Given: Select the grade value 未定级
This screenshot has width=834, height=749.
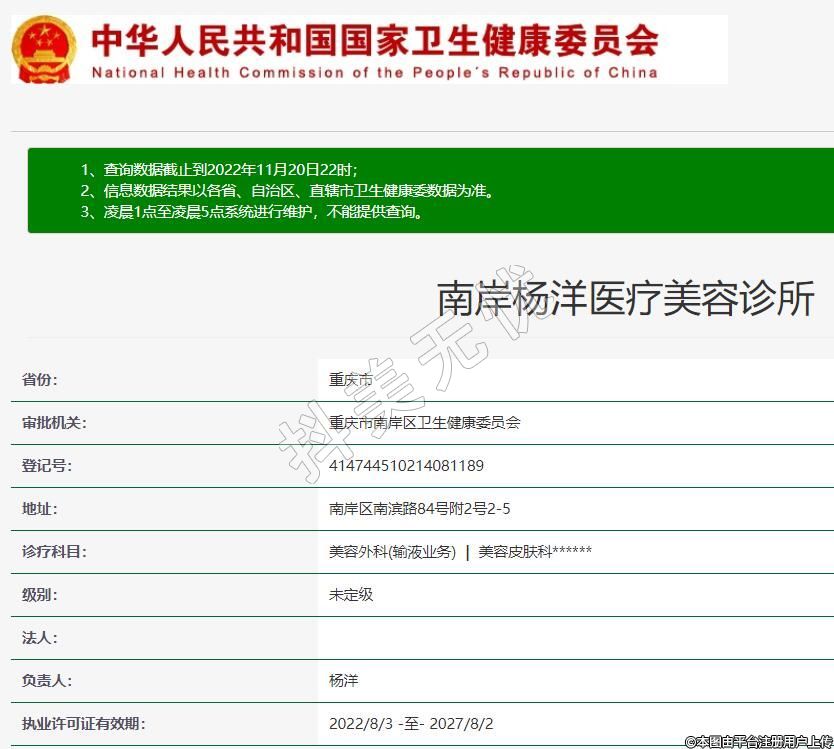Looking at the screenshot, I should coord(350,595).
